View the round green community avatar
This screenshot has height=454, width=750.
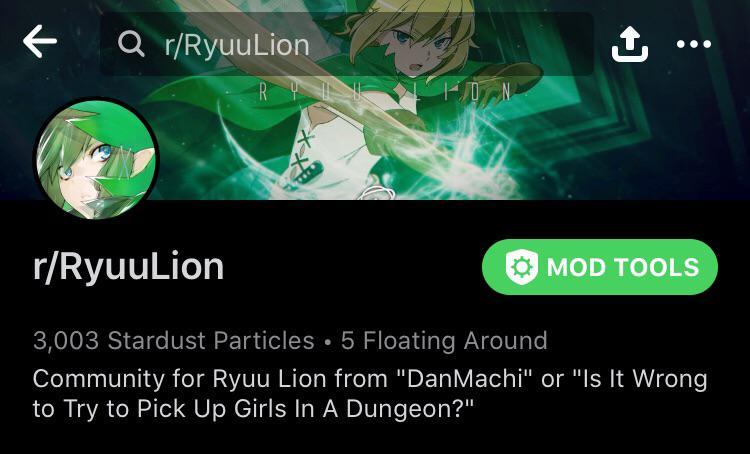click(96, 159)
